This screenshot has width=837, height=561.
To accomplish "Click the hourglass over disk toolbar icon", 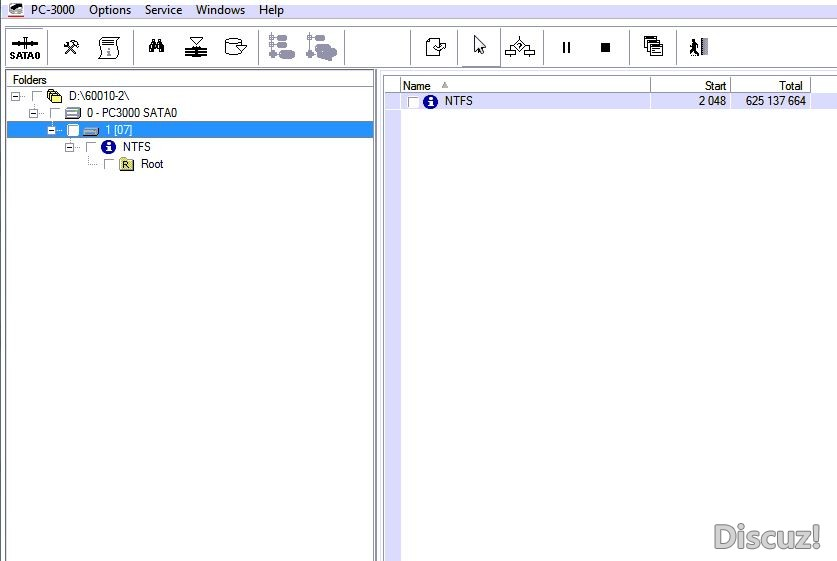I will (x=196, y=47).
